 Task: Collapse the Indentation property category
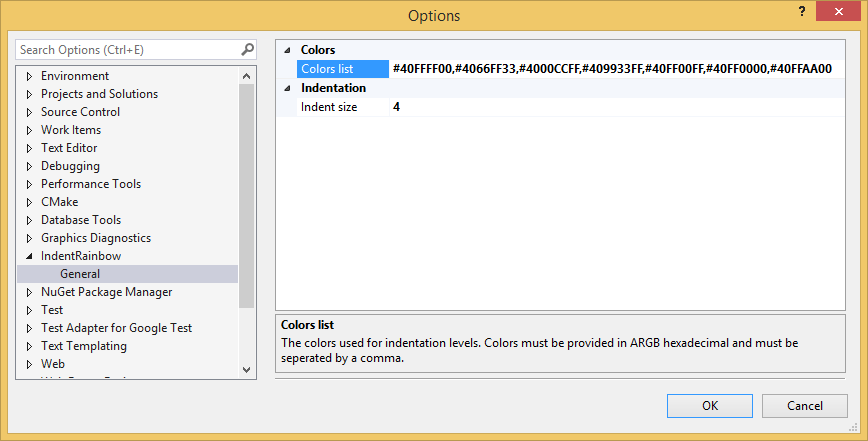coord(287,88)
